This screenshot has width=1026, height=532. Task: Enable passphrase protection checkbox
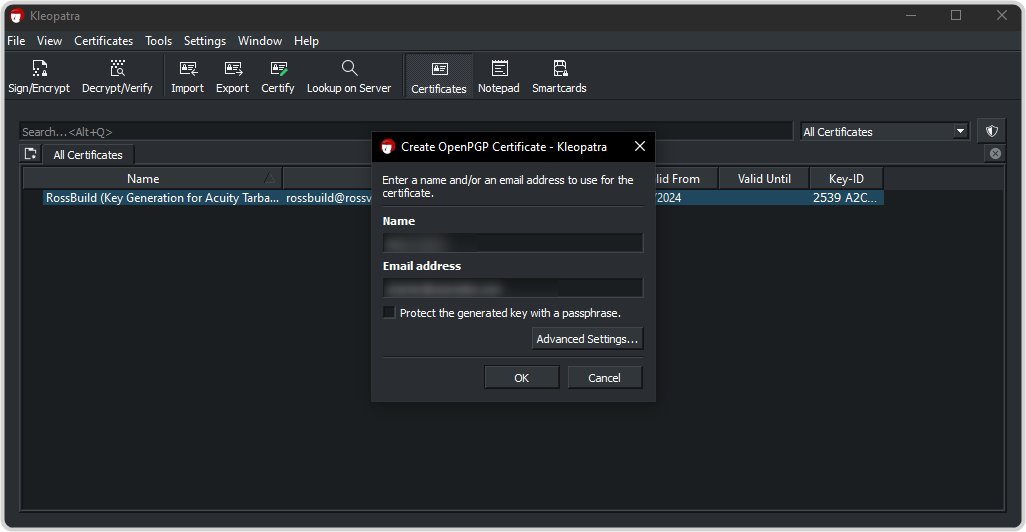[x=389, y=313]
